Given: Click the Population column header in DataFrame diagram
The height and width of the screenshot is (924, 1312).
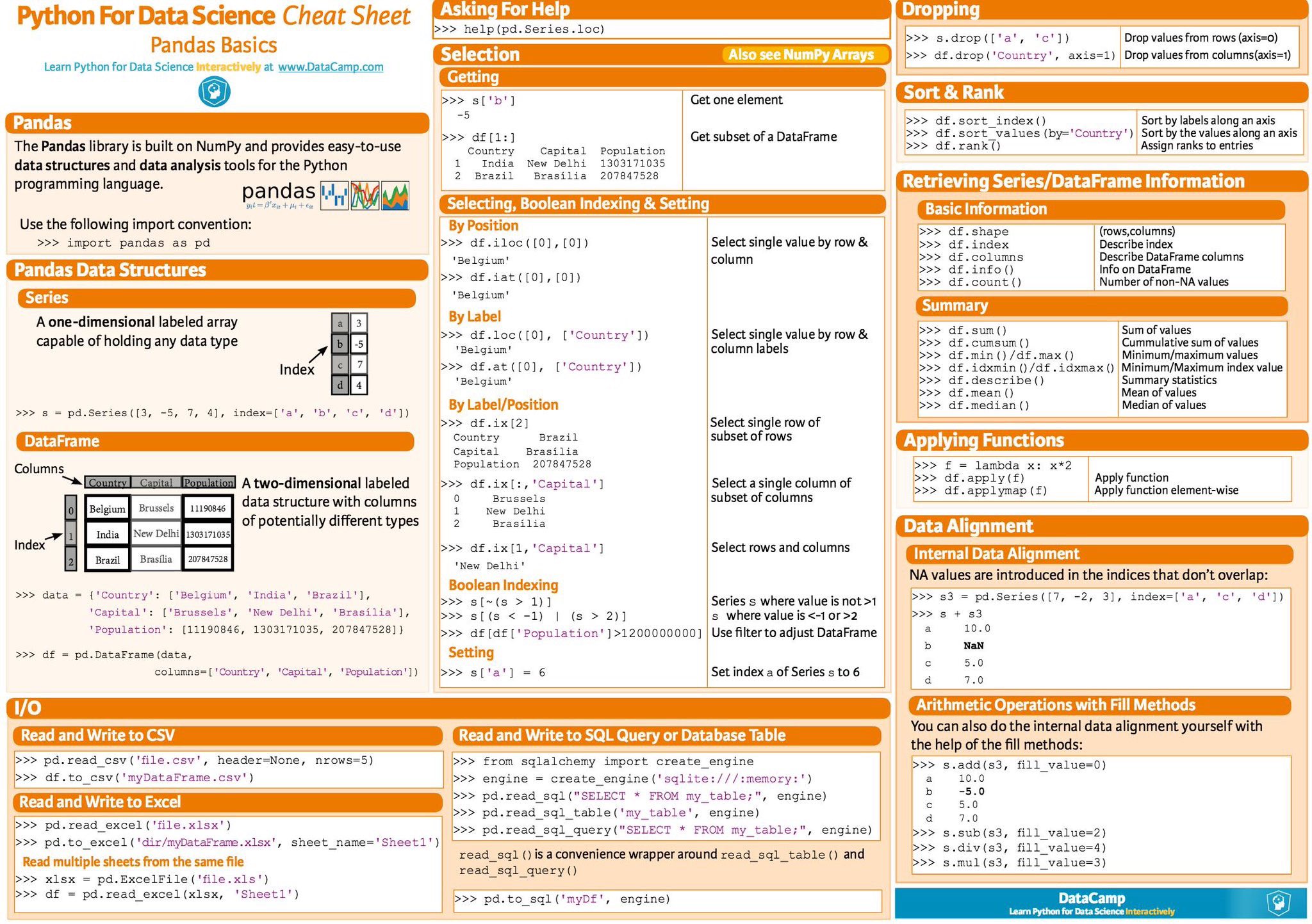Looking at the screenshot, I should tap(208, 483).
